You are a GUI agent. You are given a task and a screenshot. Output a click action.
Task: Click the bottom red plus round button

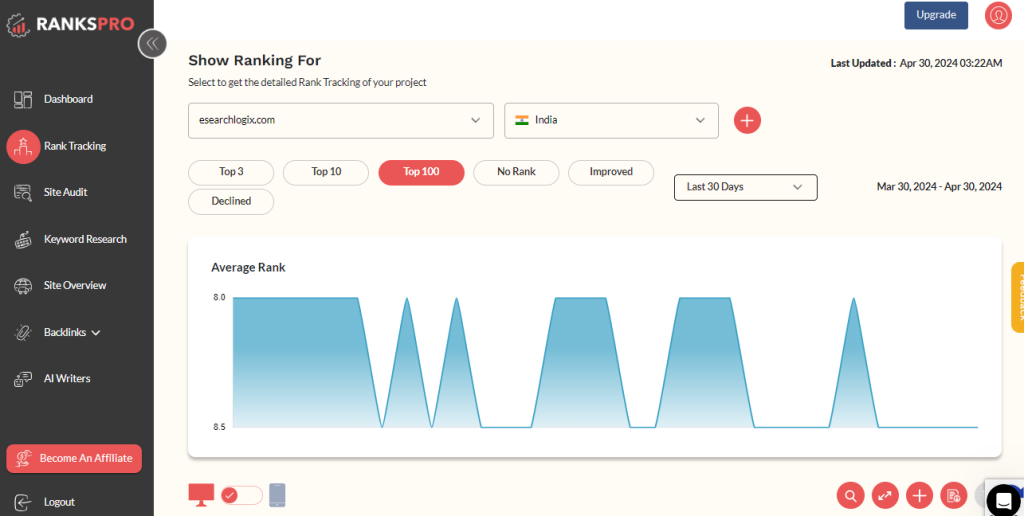pyautogui.click(x=920, y=496)
